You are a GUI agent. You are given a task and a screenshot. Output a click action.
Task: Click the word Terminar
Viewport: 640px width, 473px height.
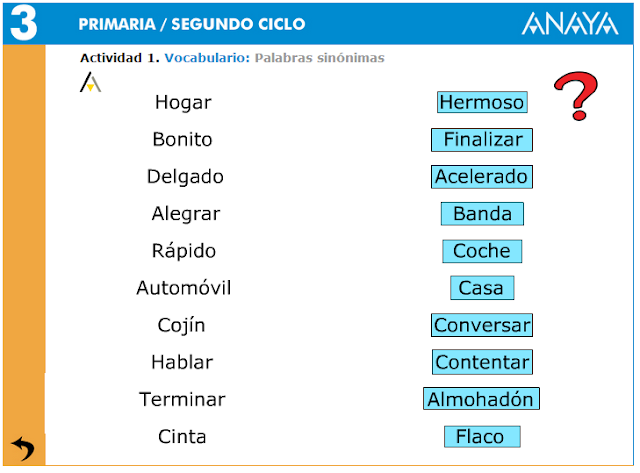182,400
